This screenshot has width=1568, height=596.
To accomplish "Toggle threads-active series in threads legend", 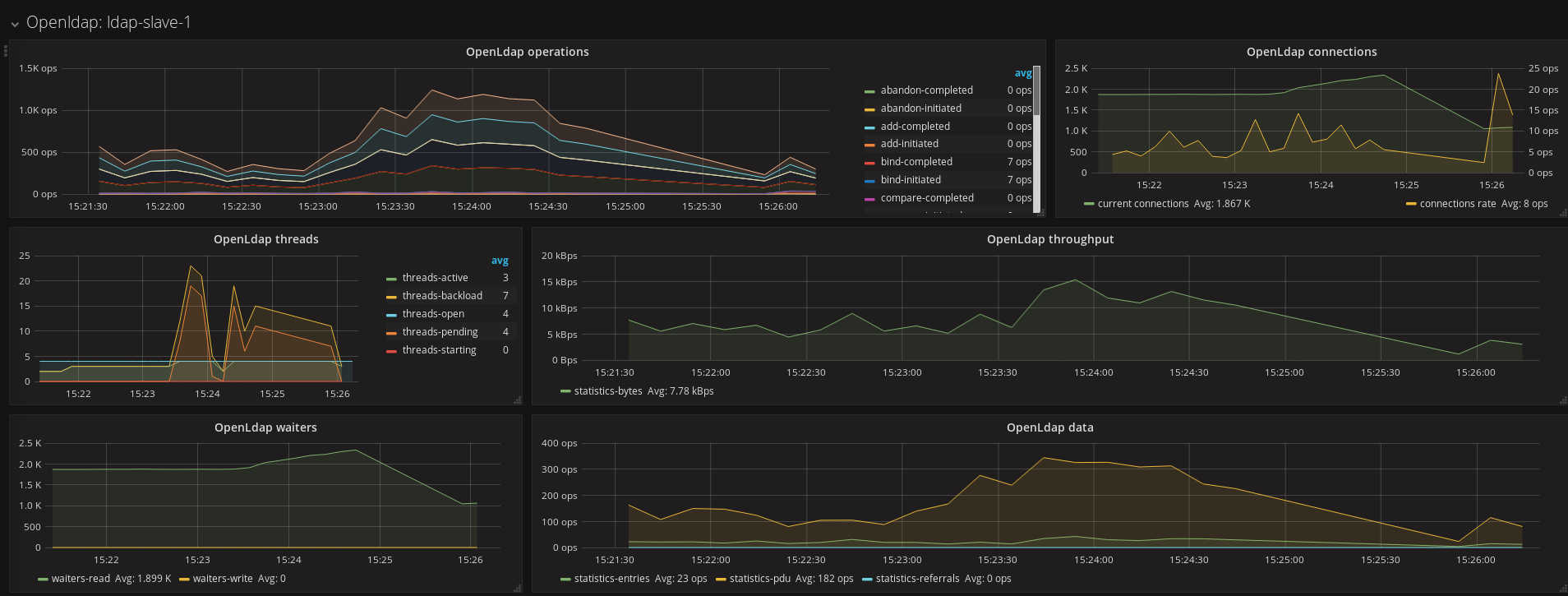I will (435, 278).
